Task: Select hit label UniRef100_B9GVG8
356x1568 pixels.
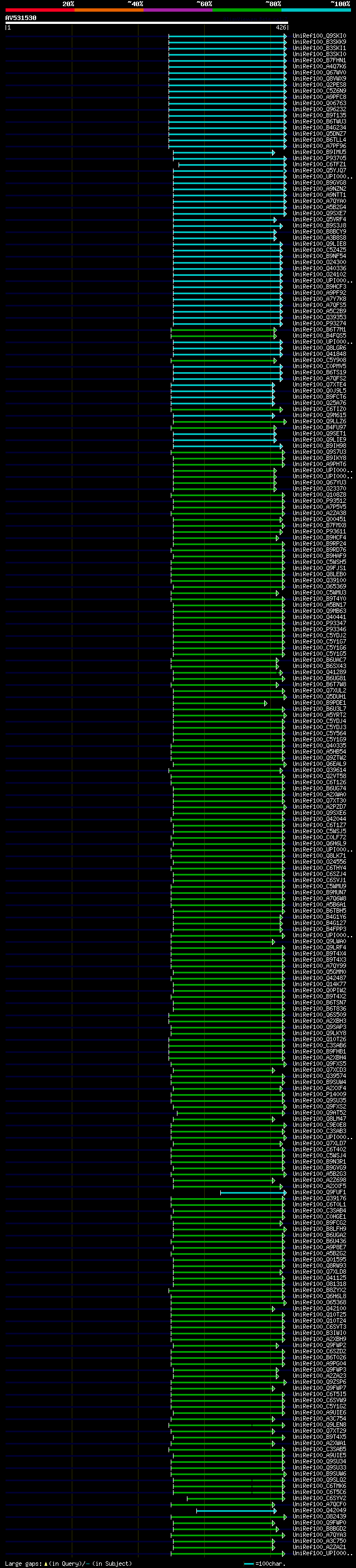Action: tap(319, 182)
